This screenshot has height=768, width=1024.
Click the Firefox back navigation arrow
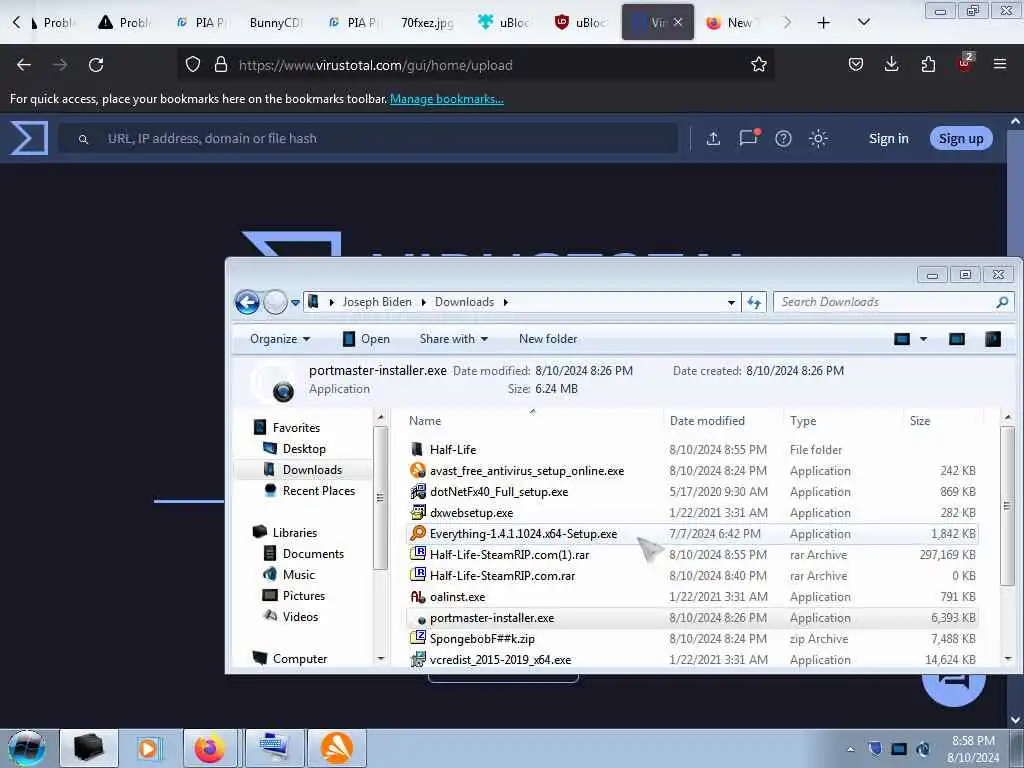point(24,65)
